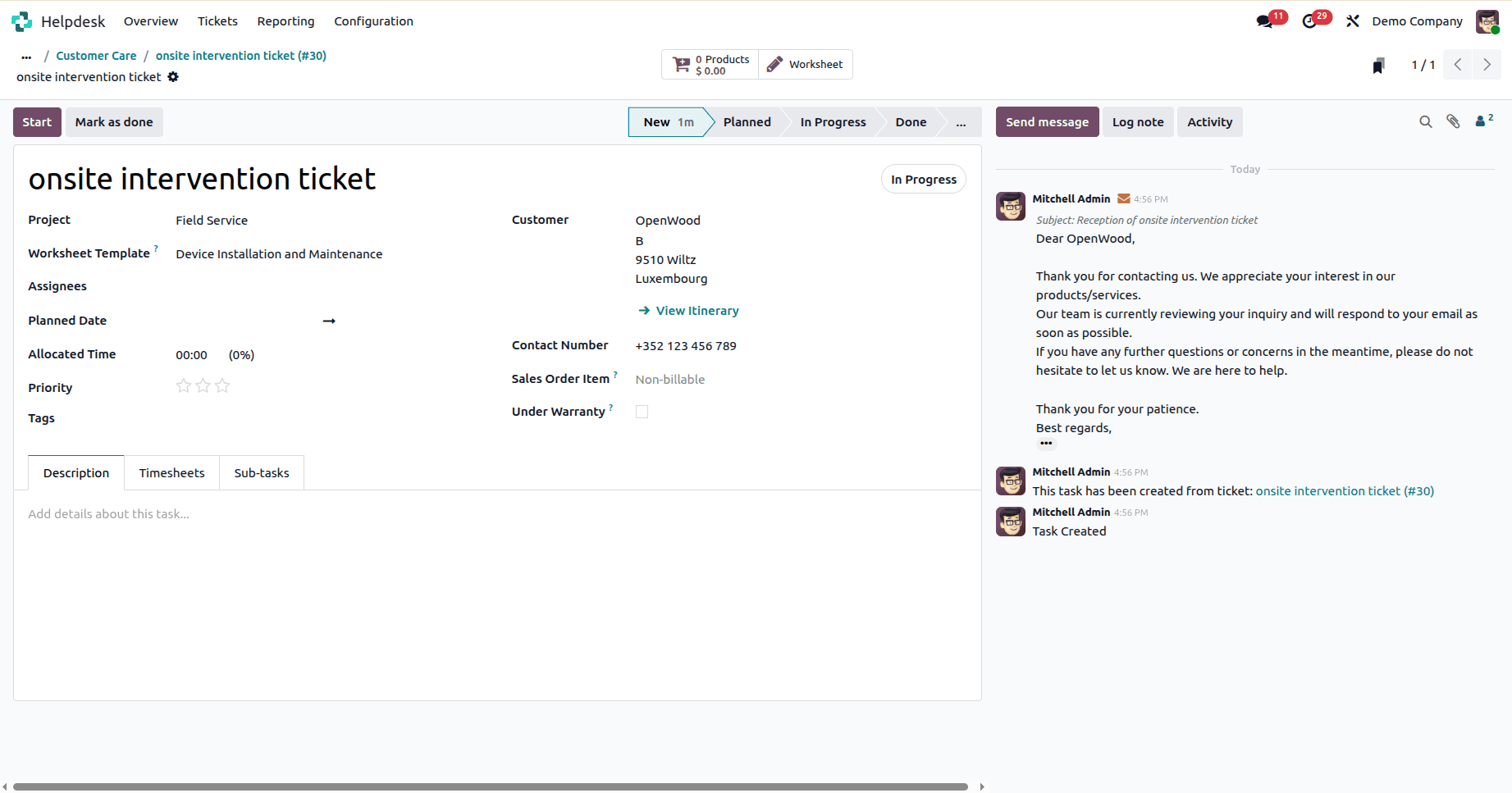Viewport: 1512px width, 793px height.
Task: Expand the truncated email with ellipsis
Action: (x=1046, y=443)
